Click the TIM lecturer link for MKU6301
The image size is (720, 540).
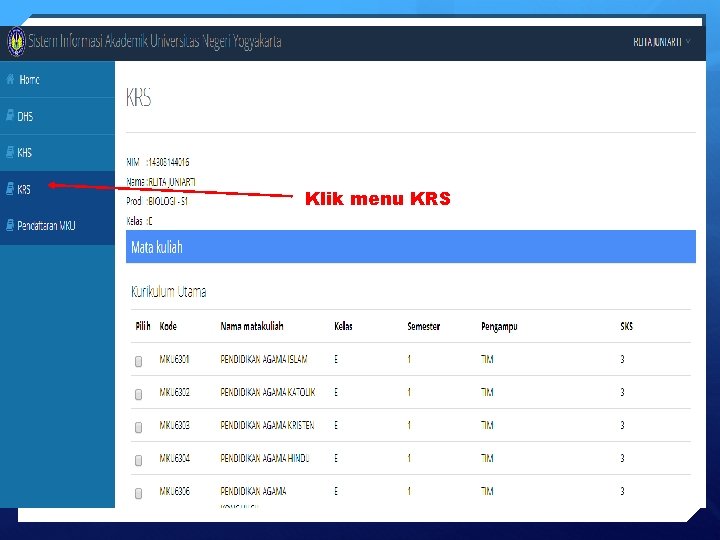click(x=487, y=359)
